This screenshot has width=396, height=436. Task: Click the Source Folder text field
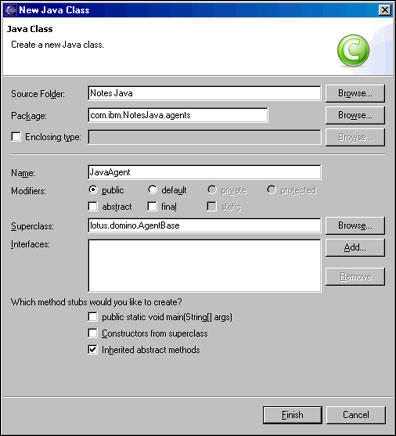pyautogui.click(x=204, y=93)
